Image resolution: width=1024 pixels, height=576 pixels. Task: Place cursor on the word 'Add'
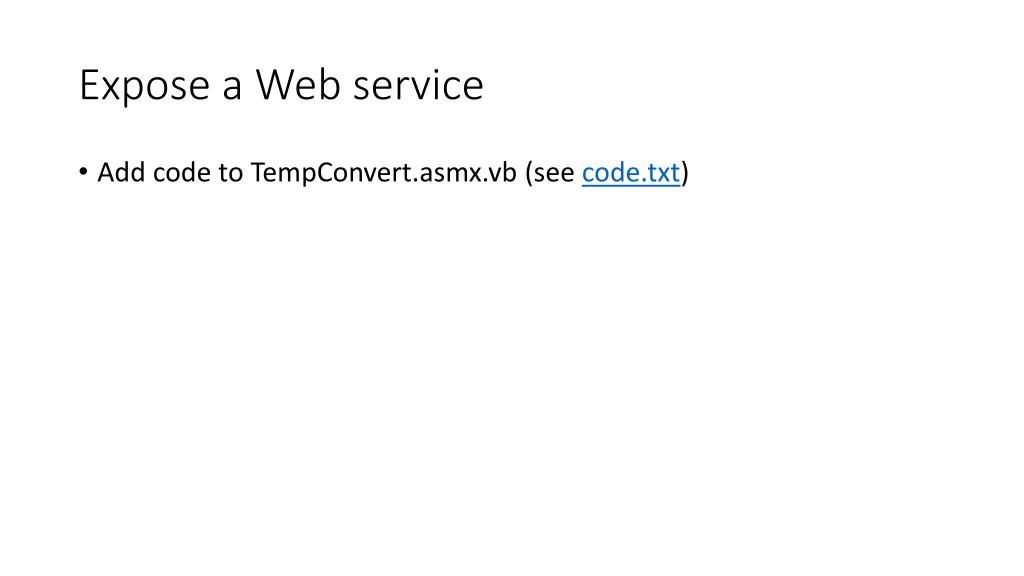coord(121,173)
